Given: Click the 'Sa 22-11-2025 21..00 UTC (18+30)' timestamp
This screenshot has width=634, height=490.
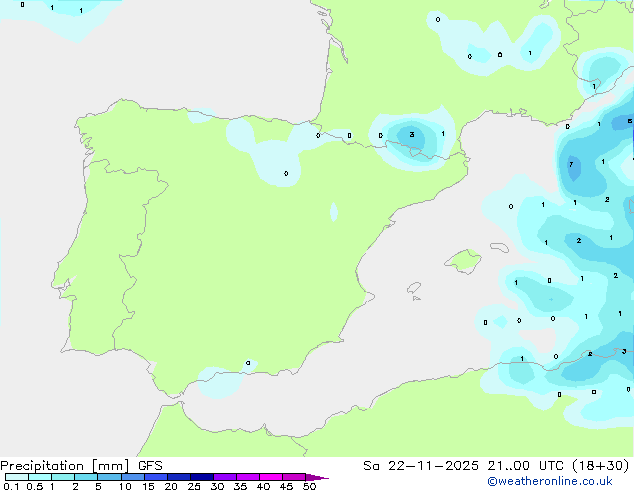Looking at the screenshot, I should [x=496, y=466].
